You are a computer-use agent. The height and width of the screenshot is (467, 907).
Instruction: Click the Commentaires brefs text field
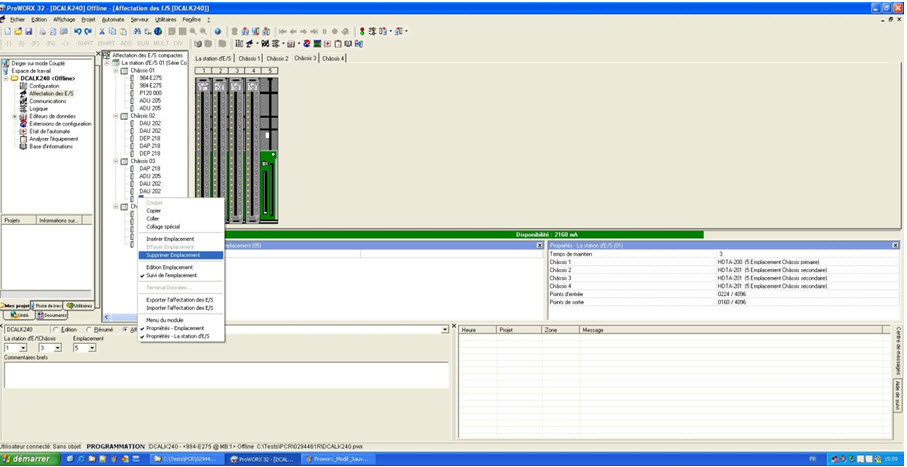[x=226, y=375]
